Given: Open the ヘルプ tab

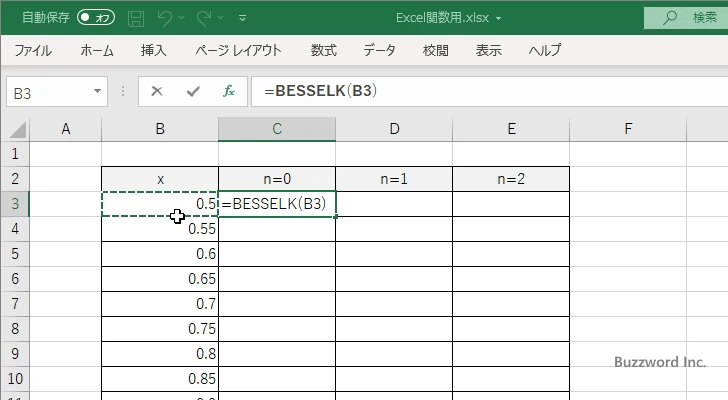Looking at the screenshot, I should coord(545,50).
